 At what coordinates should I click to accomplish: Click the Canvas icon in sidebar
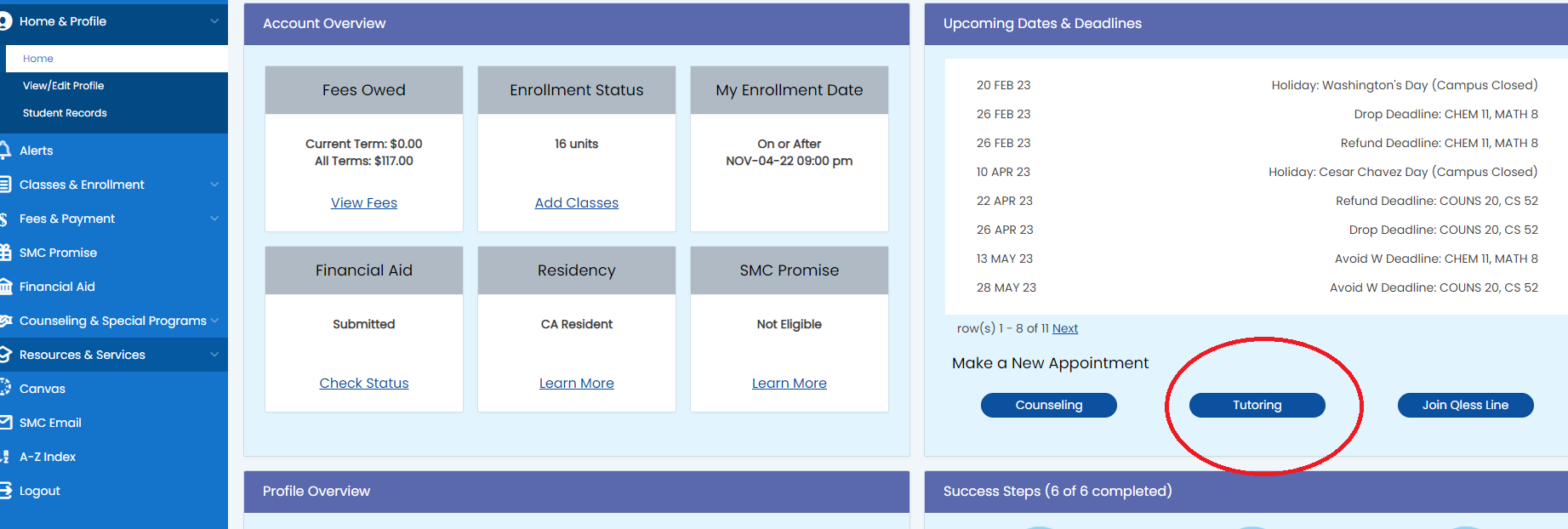coord(5,389)
